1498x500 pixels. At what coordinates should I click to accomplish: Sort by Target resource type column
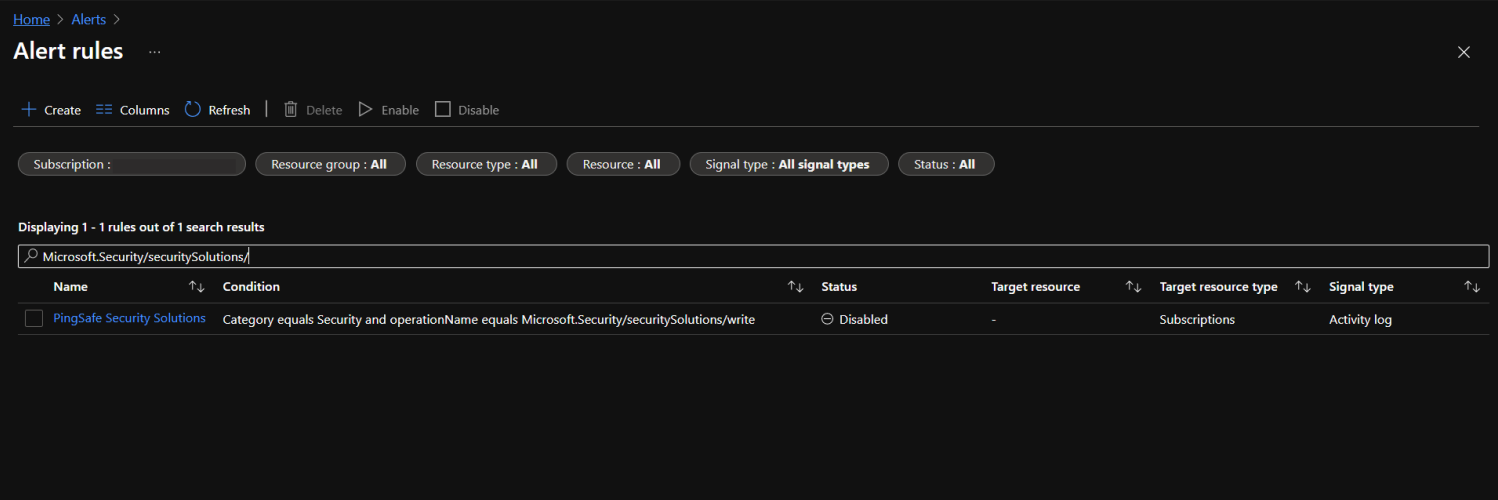tap(1302, 287)
